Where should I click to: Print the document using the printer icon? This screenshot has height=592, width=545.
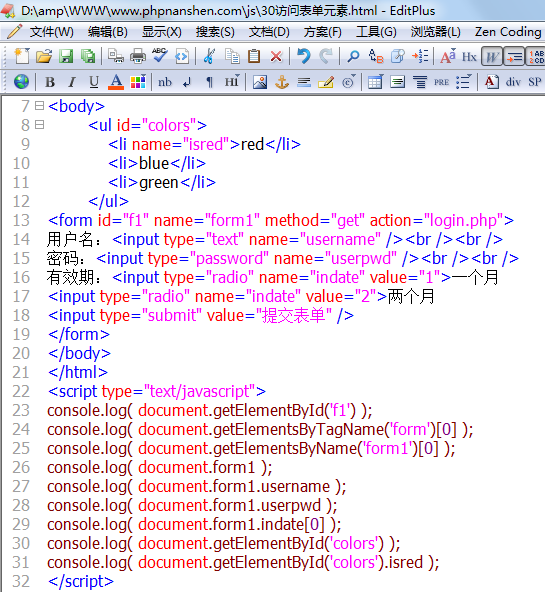pos(138,57)
